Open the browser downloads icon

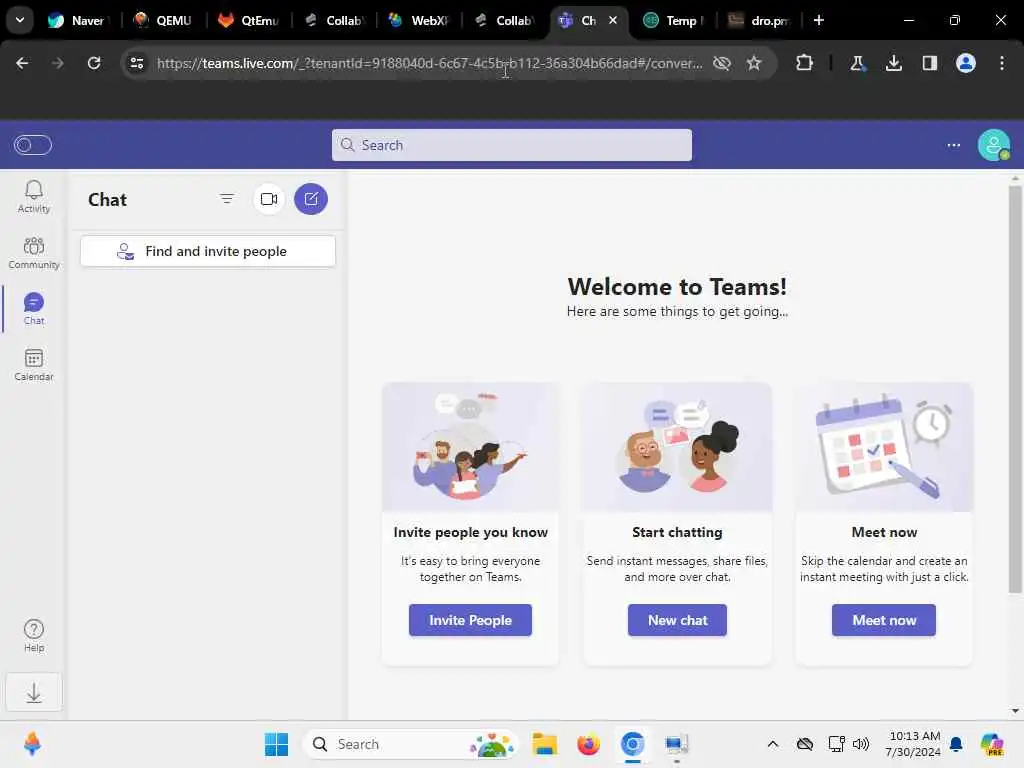(893, 63)
